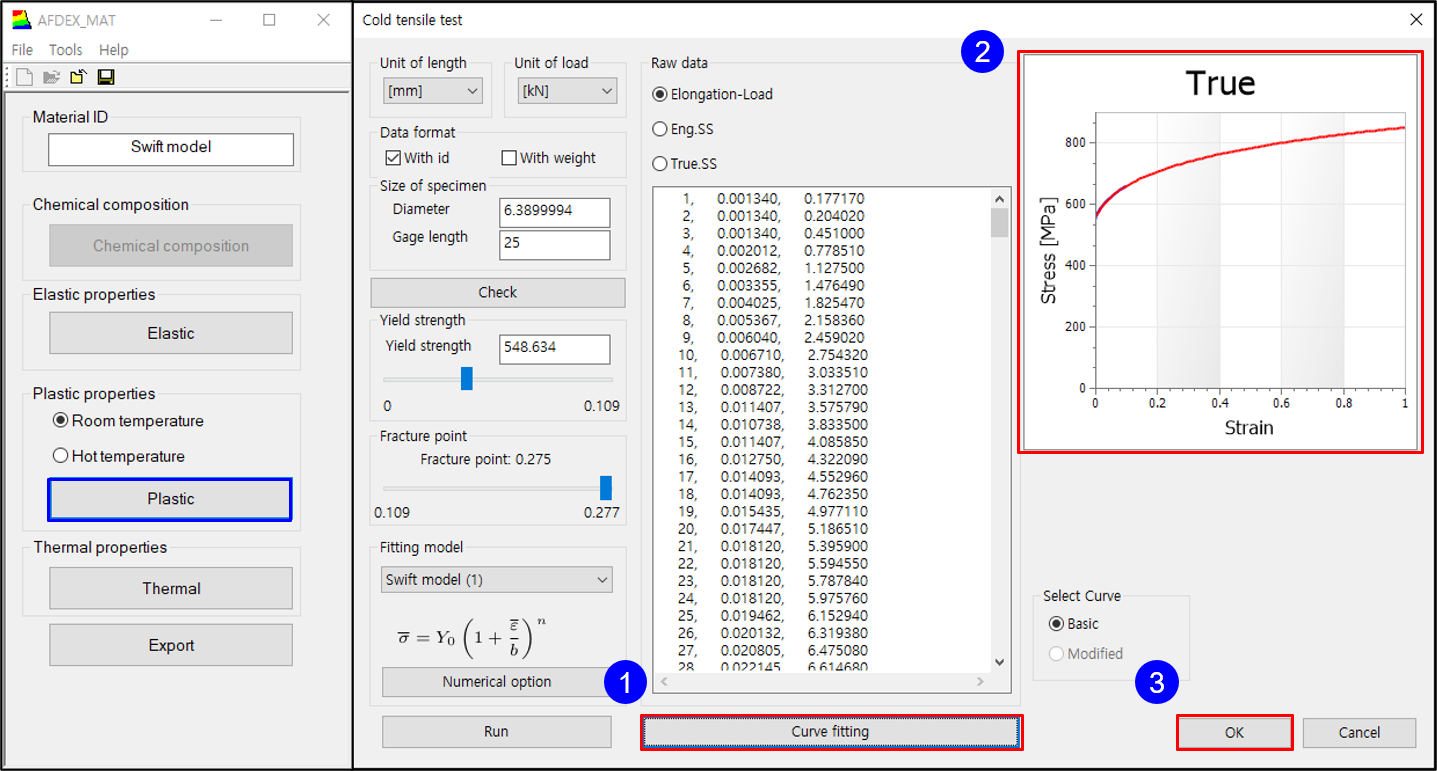Click the Gage length input field
The image size is (1437, 771).
click(554, 245)
